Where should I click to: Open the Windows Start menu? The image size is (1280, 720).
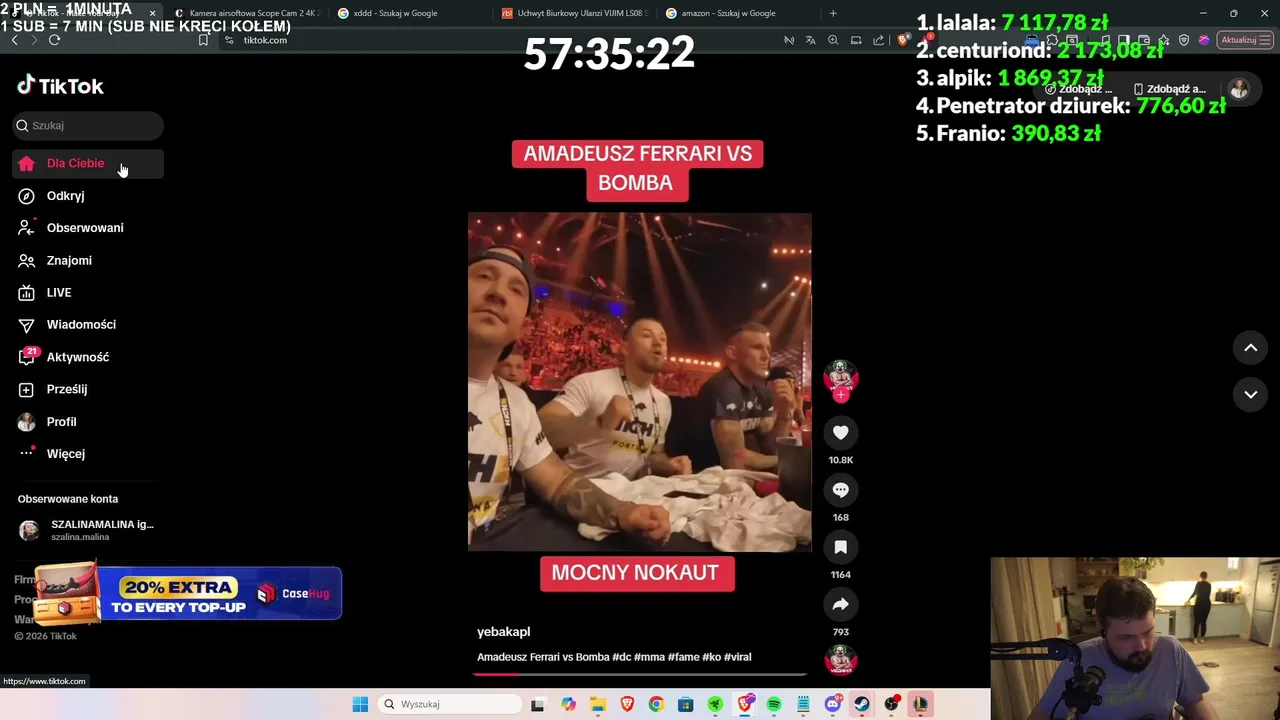point(360,704)
